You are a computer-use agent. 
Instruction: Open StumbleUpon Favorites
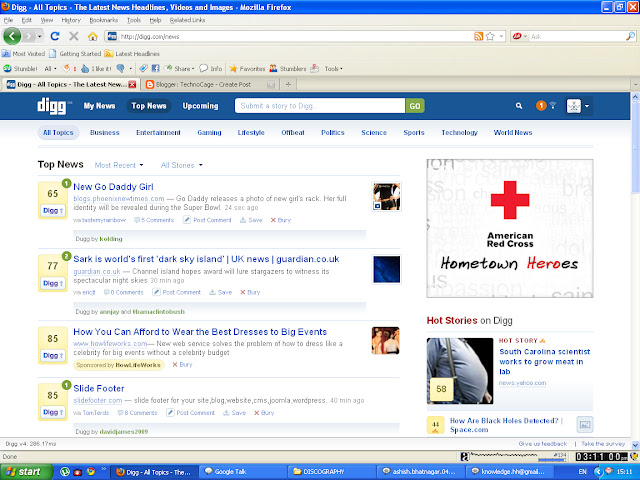pyautogui.click(x=247, y=69)
